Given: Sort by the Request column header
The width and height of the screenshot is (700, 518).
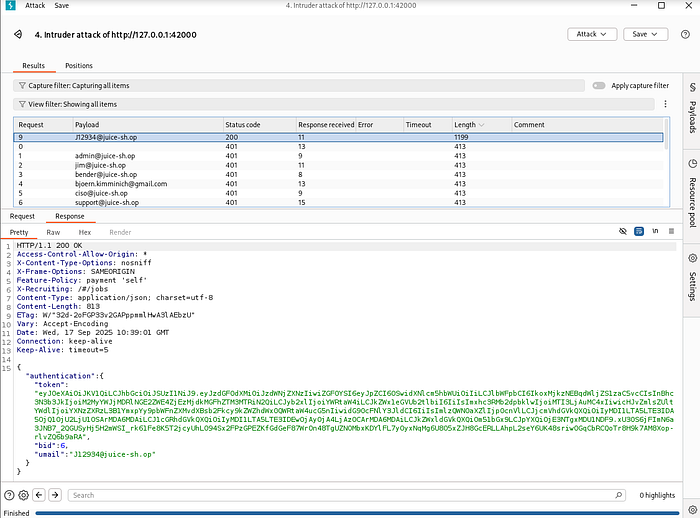Looking at the screenshot, I should [44, 125].
